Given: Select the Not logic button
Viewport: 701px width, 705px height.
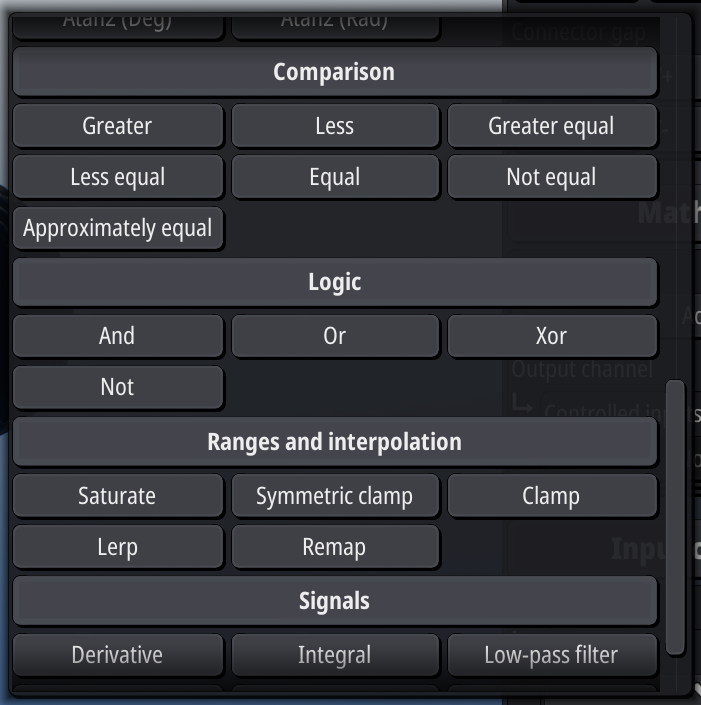Looking at the screenshot, I should (x=118, y=387).
